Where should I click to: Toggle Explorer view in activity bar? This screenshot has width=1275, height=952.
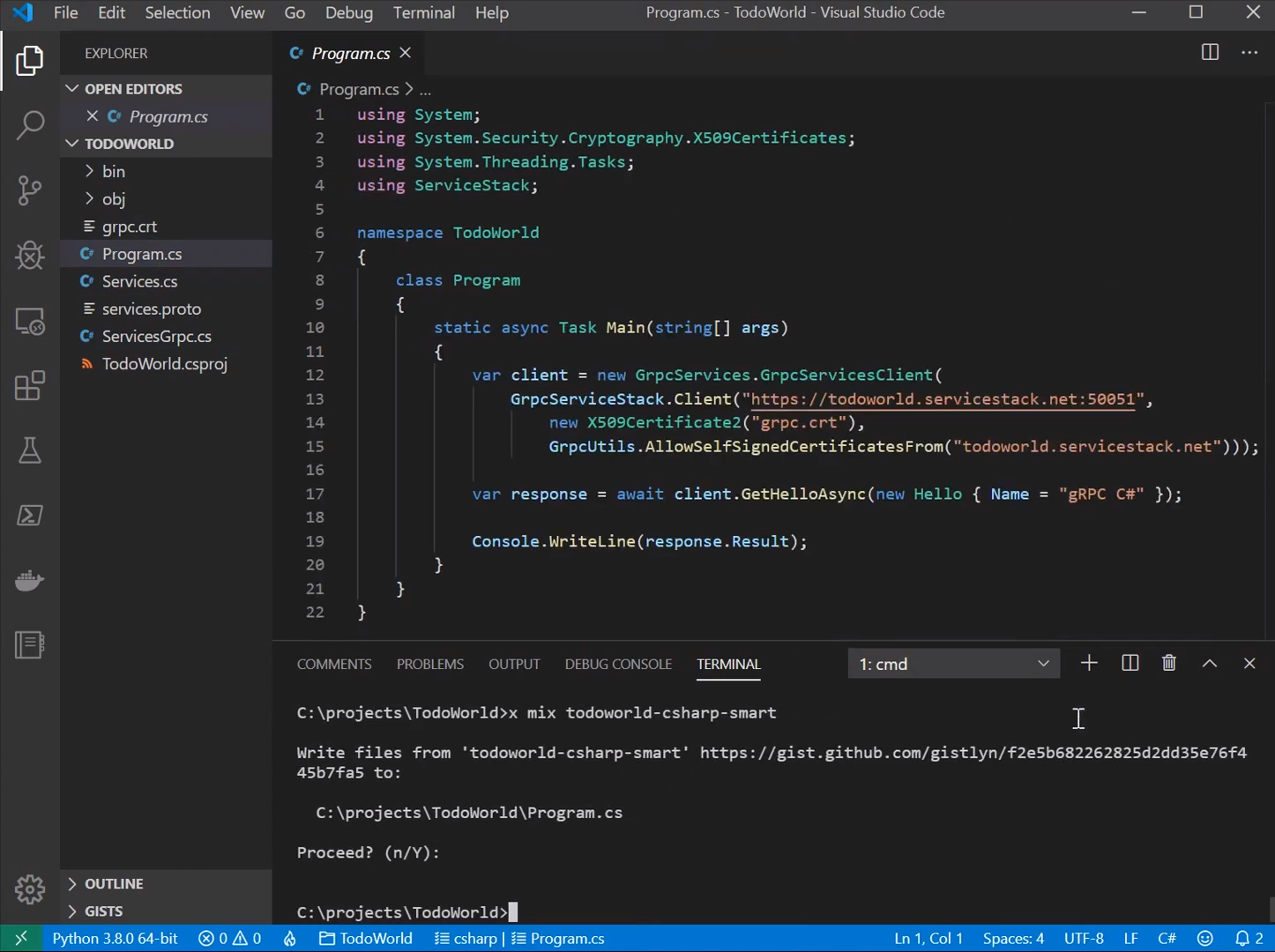[x=30, y=61]
